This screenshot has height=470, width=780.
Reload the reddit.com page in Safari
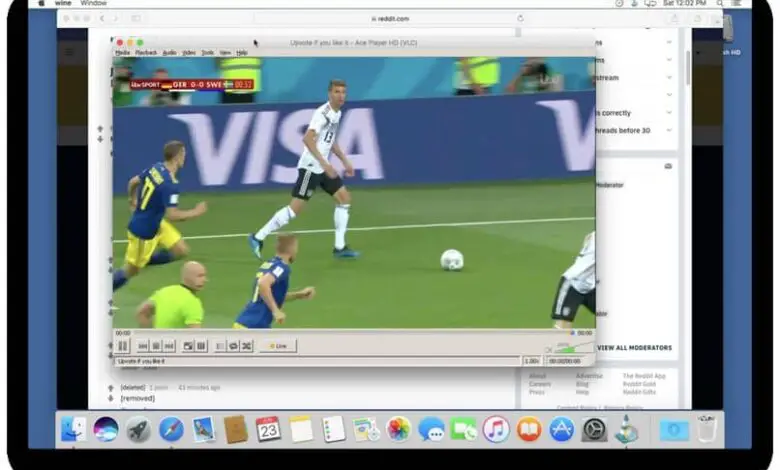(520, 18)
